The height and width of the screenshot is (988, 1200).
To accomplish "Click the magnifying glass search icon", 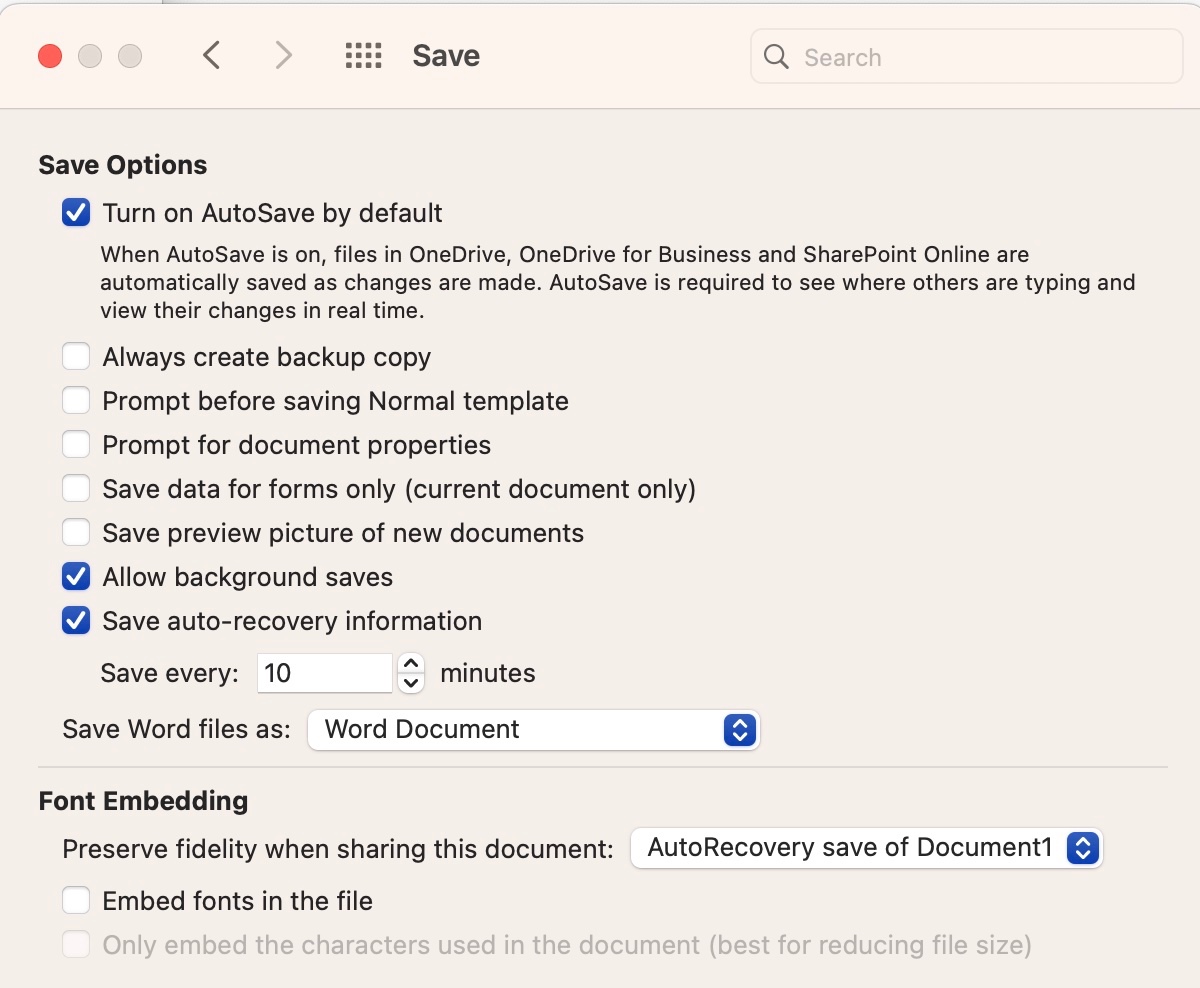I will [x=776, y=56].
